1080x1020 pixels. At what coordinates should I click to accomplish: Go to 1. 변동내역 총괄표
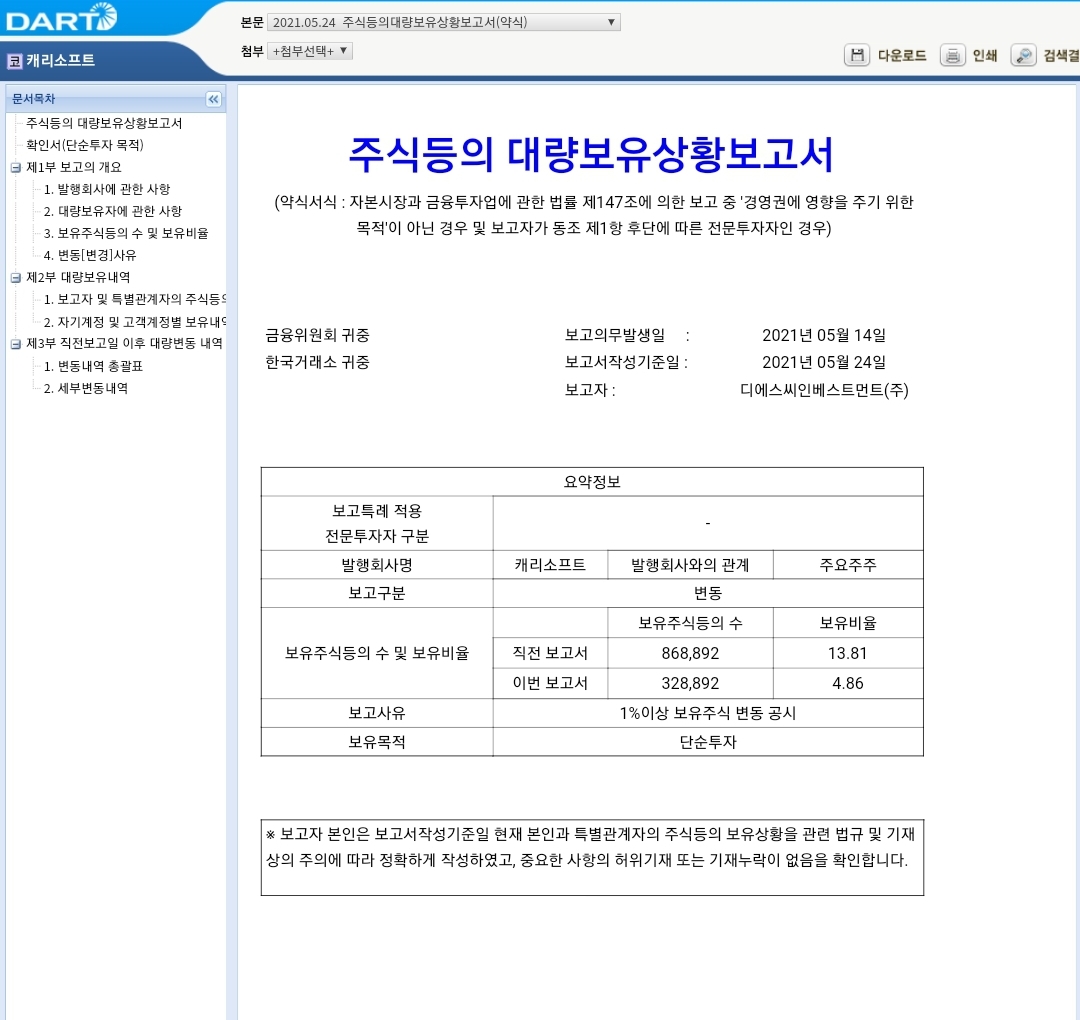[93, 366]
